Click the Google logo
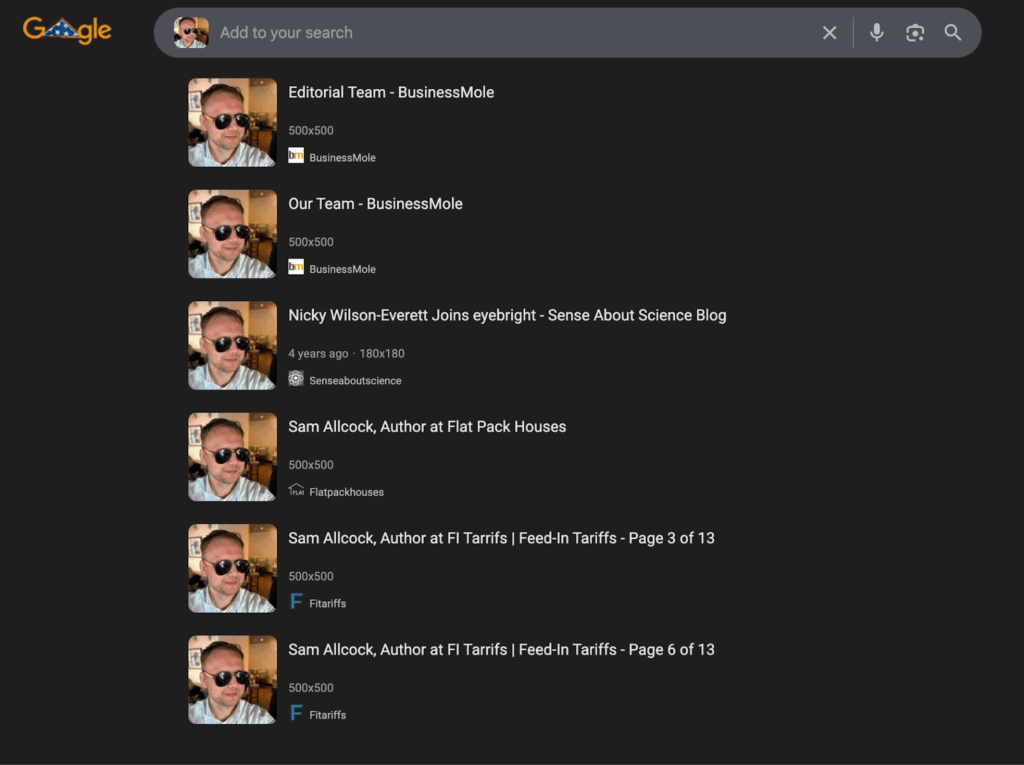This screenshot has height=765, width=1024. [x=67, y=30]
